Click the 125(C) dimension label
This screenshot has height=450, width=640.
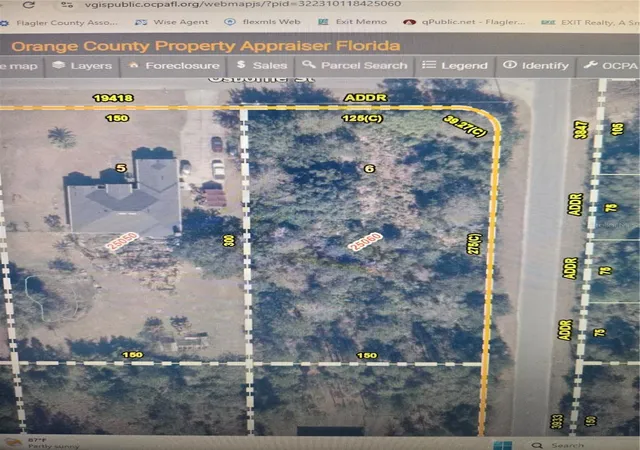[362, 118]
